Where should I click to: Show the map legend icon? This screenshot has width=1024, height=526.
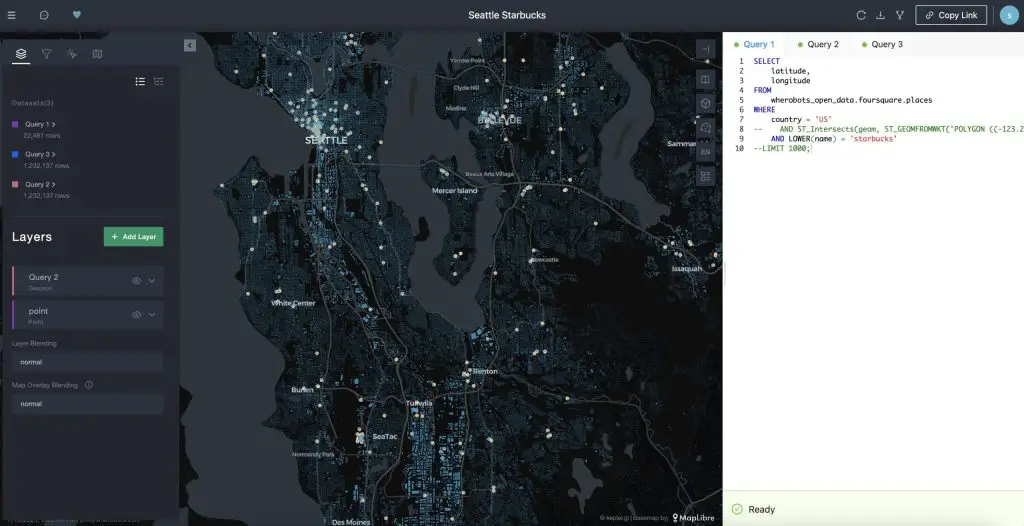(x=705, y=176)
